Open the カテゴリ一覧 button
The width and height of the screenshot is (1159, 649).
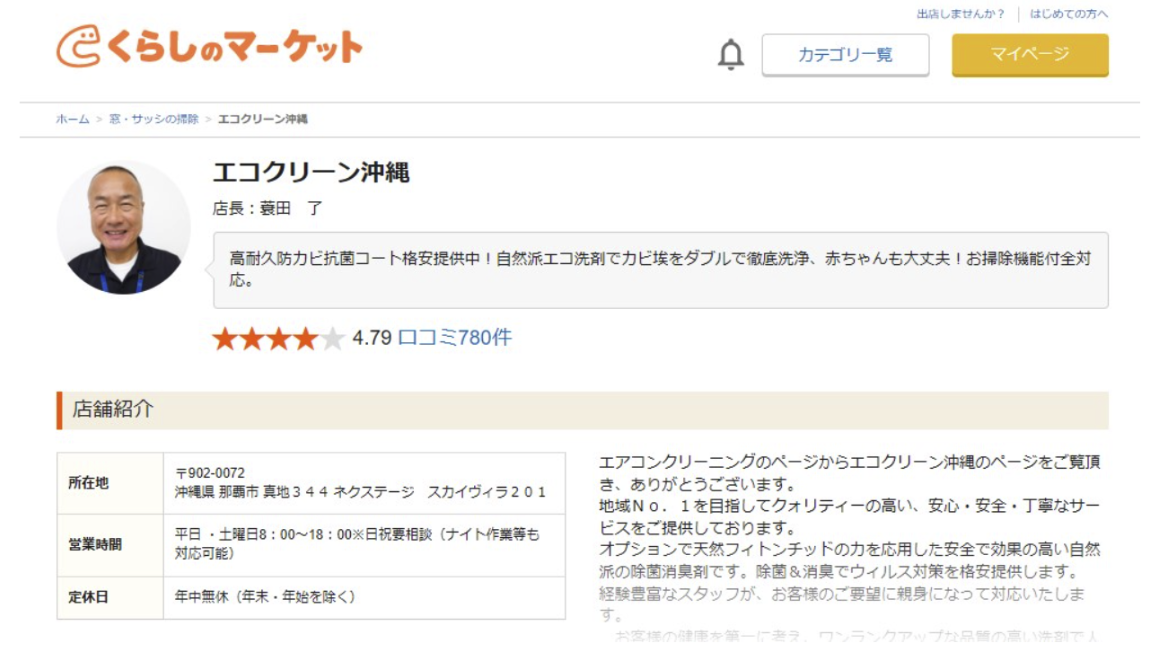tap(845, 55)
